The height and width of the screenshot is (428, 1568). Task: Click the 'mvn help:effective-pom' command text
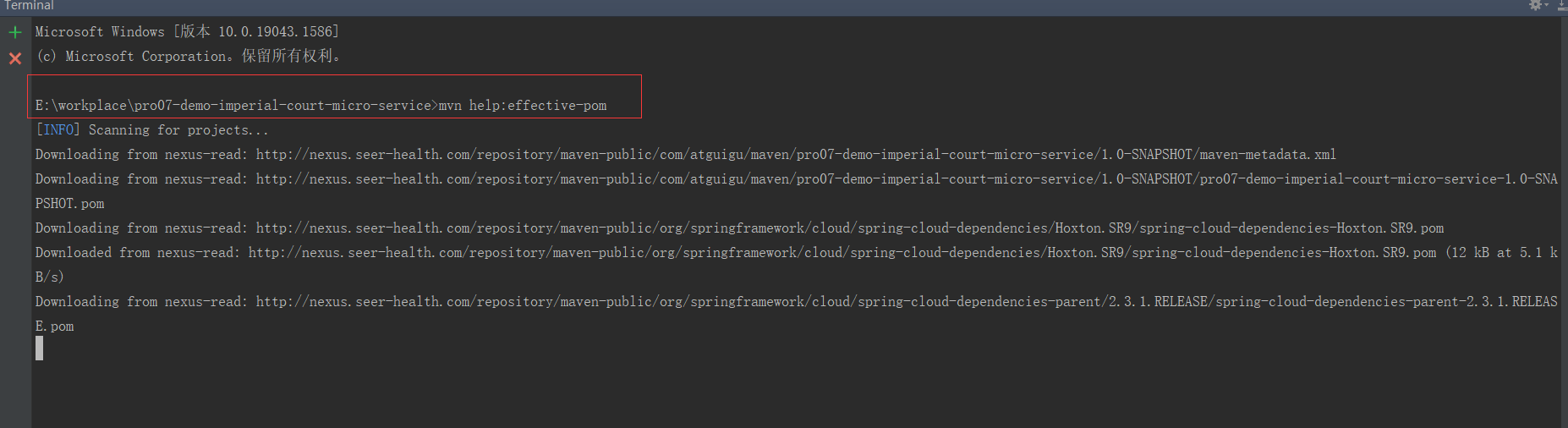(523, 106)
